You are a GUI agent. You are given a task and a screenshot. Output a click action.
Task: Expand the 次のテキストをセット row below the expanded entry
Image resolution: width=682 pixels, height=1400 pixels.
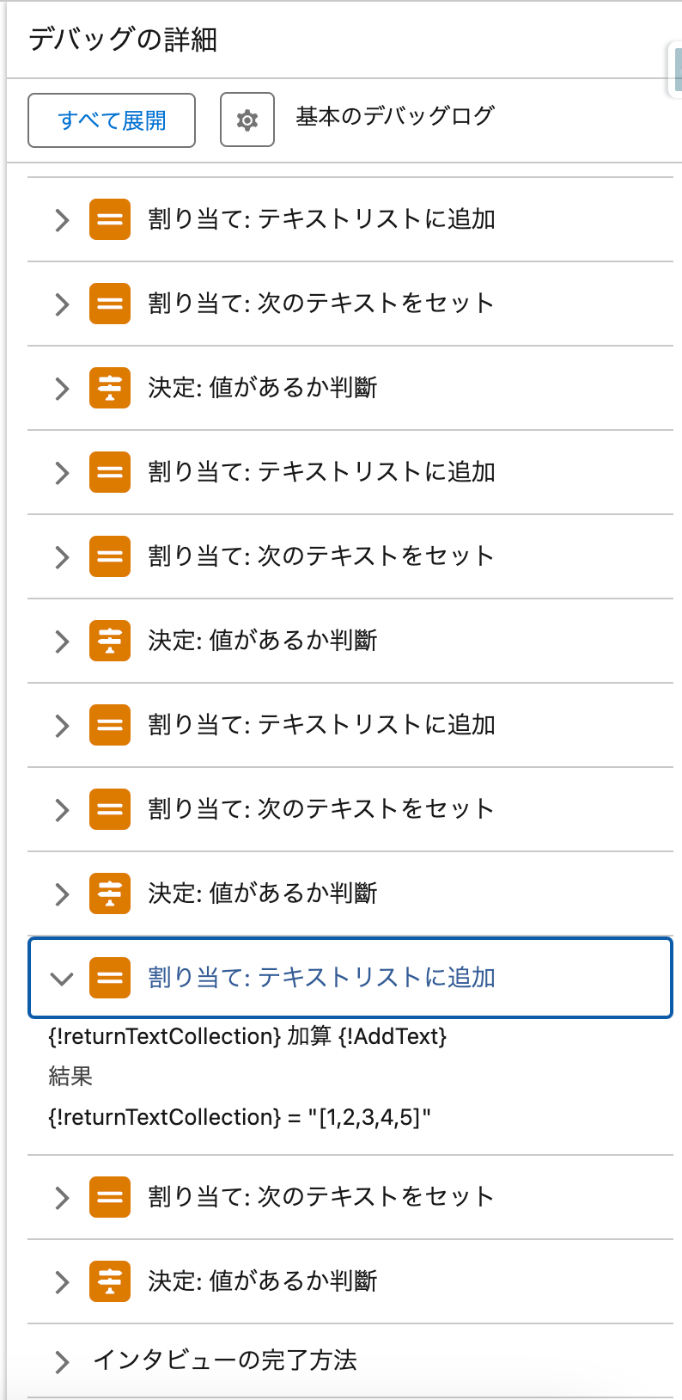coord(62,1197)
